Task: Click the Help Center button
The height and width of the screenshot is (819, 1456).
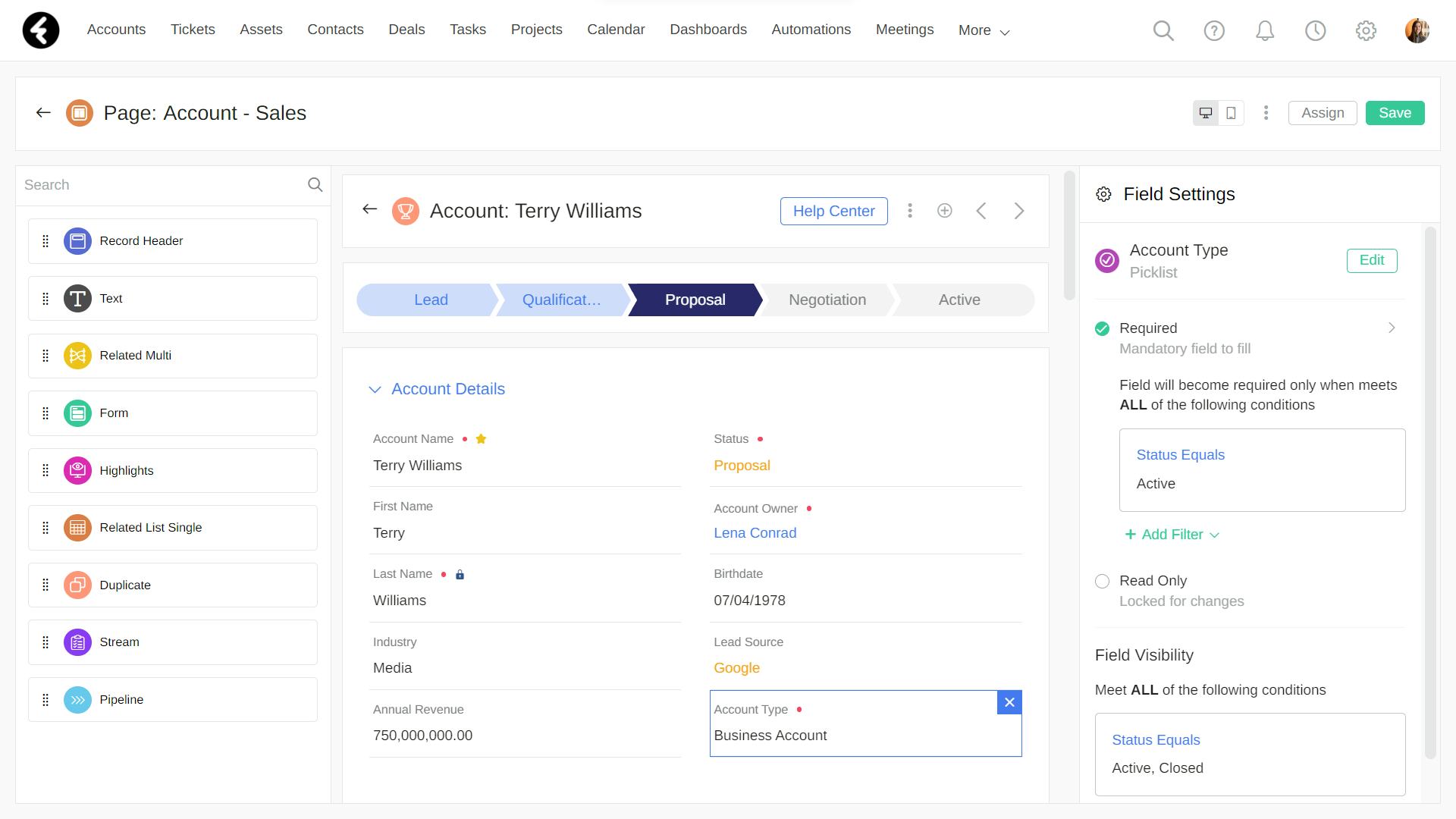Action: point(833,211)
